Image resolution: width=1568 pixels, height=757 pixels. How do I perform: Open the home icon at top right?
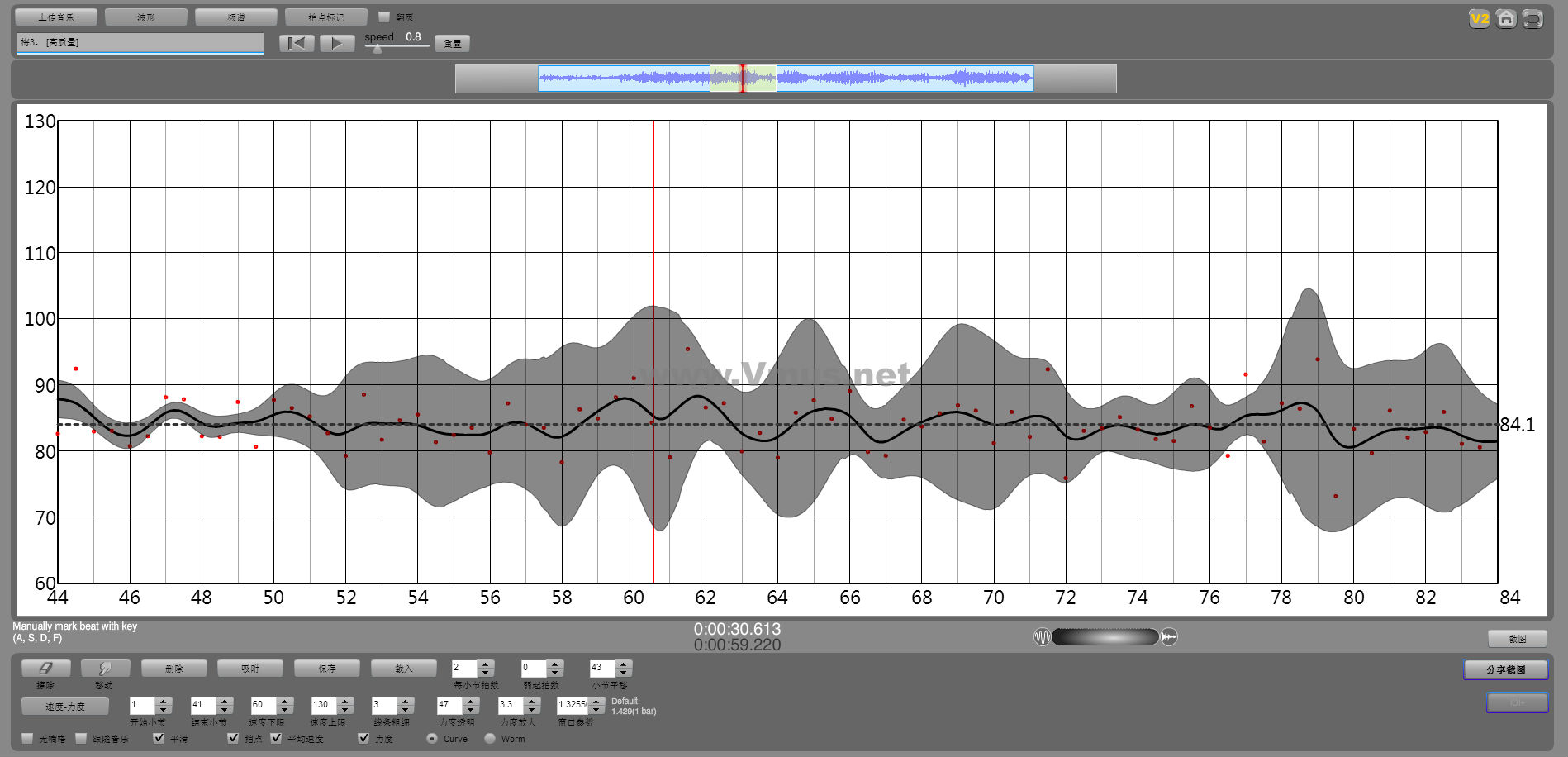click(x=1506, y=19)
